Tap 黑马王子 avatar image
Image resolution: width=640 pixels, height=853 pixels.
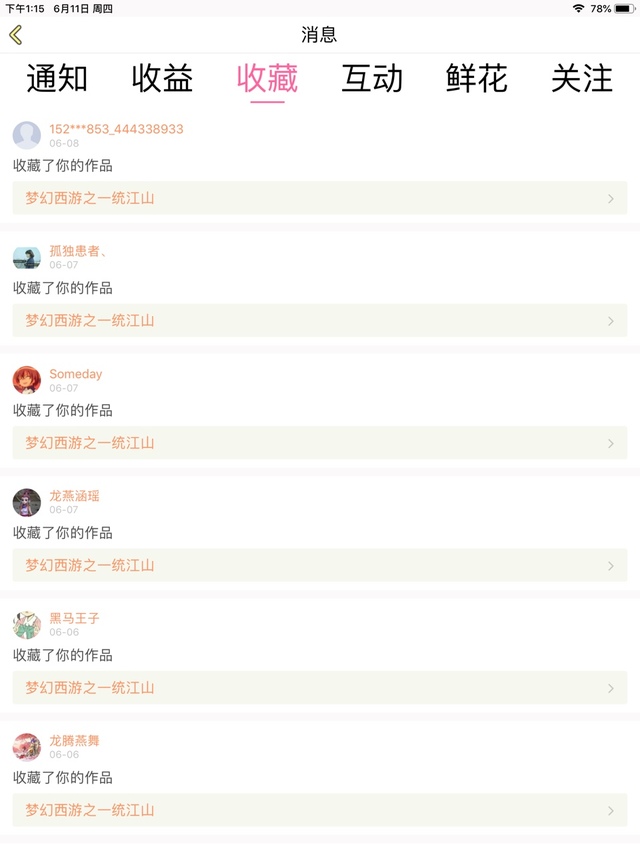pos(27,625)
